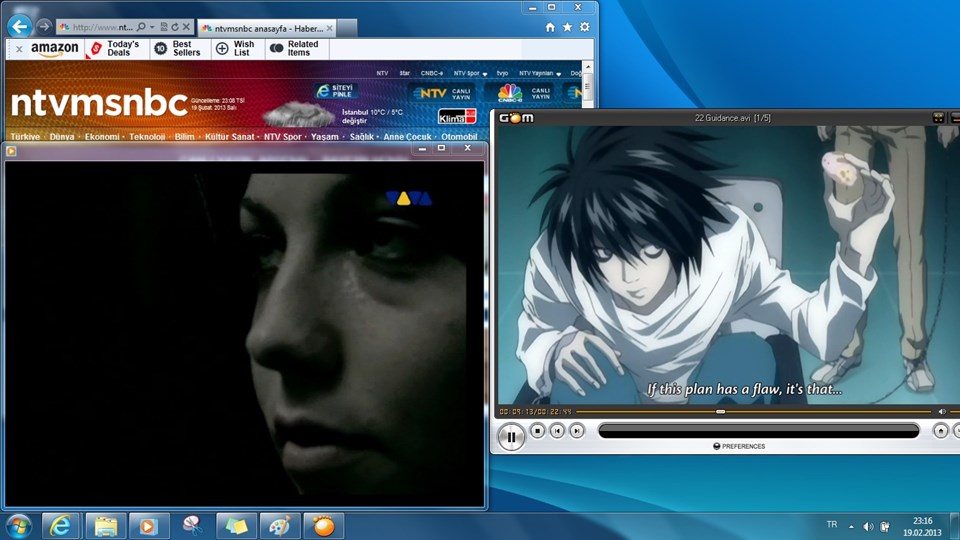Open Related Items on Amazon toolbar
Image resolution: width=960 pixels, height=540 pixels.
(x=295, y=48)
